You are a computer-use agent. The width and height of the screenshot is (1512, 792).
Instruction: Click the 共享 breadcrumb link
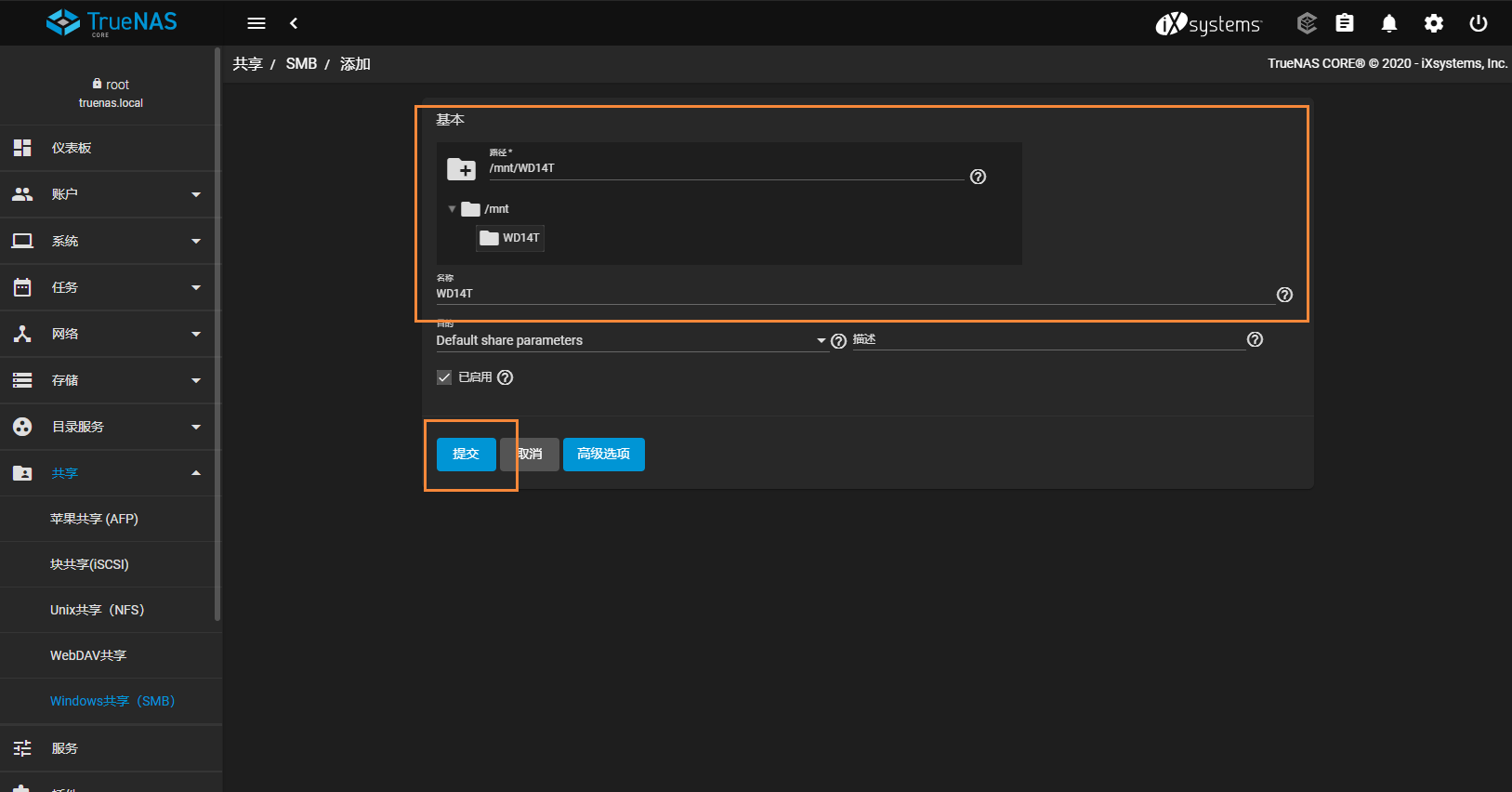tap(247, 64)
